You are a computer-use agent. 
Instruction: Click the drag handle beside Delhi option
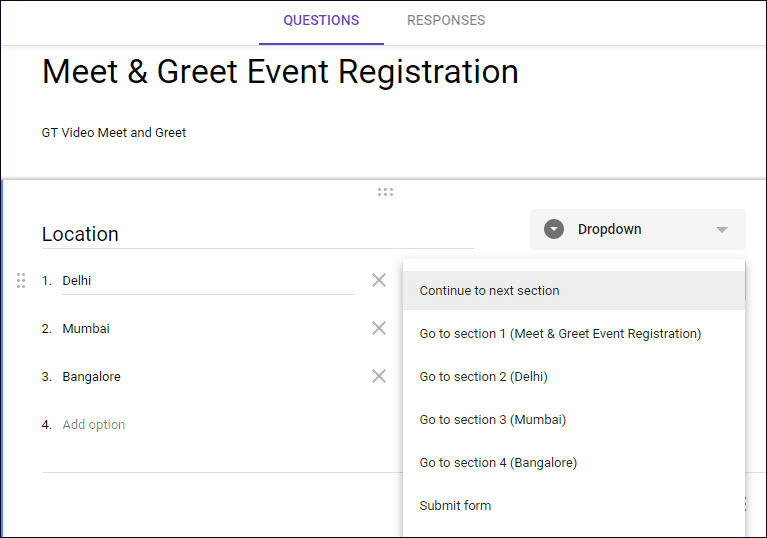21,280
